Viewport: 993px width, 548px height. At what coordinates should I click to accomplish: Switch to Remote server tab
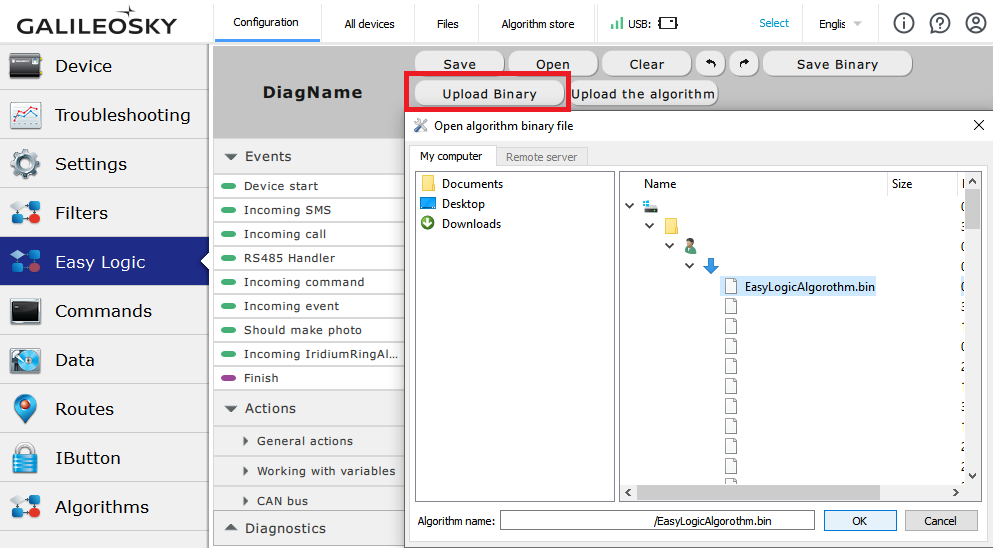[541, 157]
